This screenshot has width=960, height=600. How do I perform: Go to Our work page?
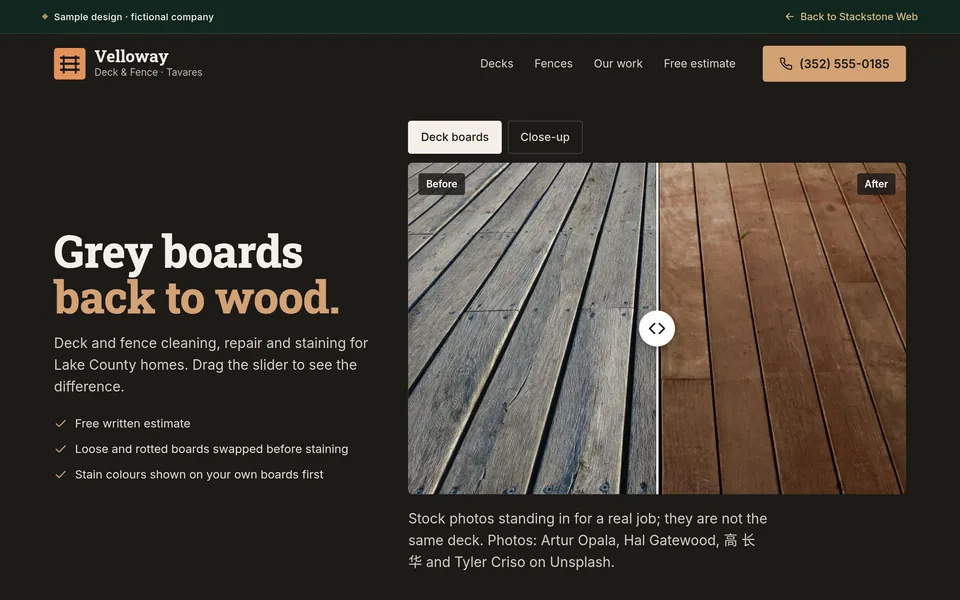[x=618, y=64]
